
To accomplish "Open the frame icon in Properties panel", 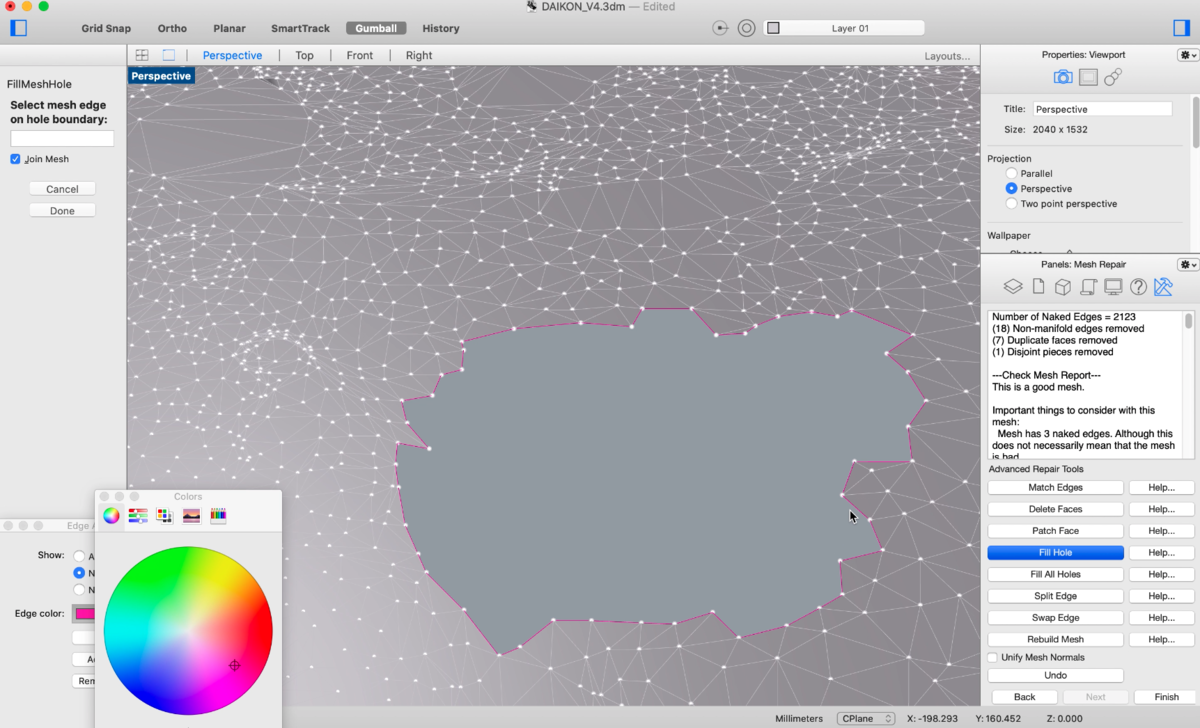I will 1088,77.
